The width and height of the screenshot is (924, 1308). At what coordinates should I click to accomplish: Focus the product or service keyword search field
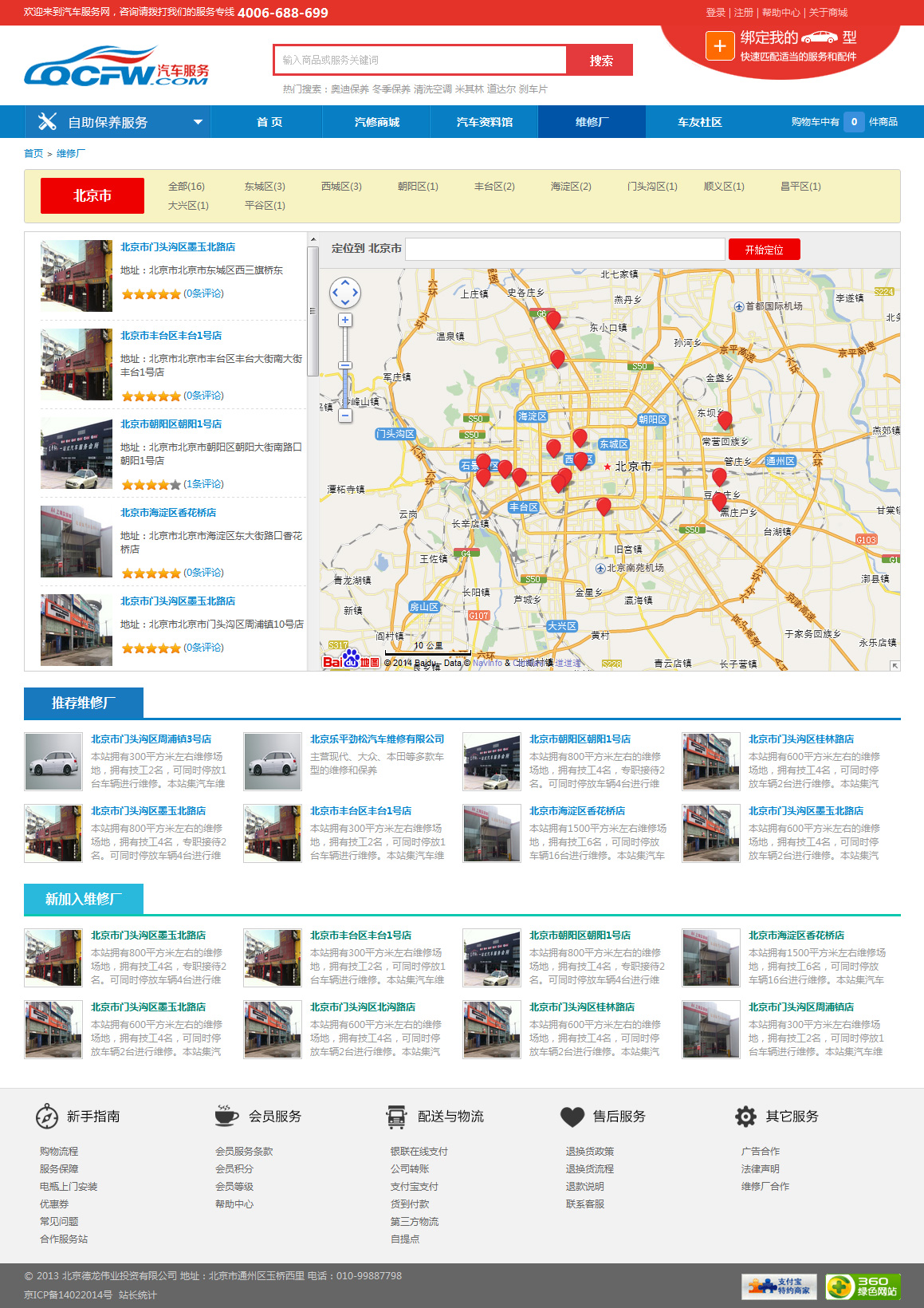(x=420, y=61)
